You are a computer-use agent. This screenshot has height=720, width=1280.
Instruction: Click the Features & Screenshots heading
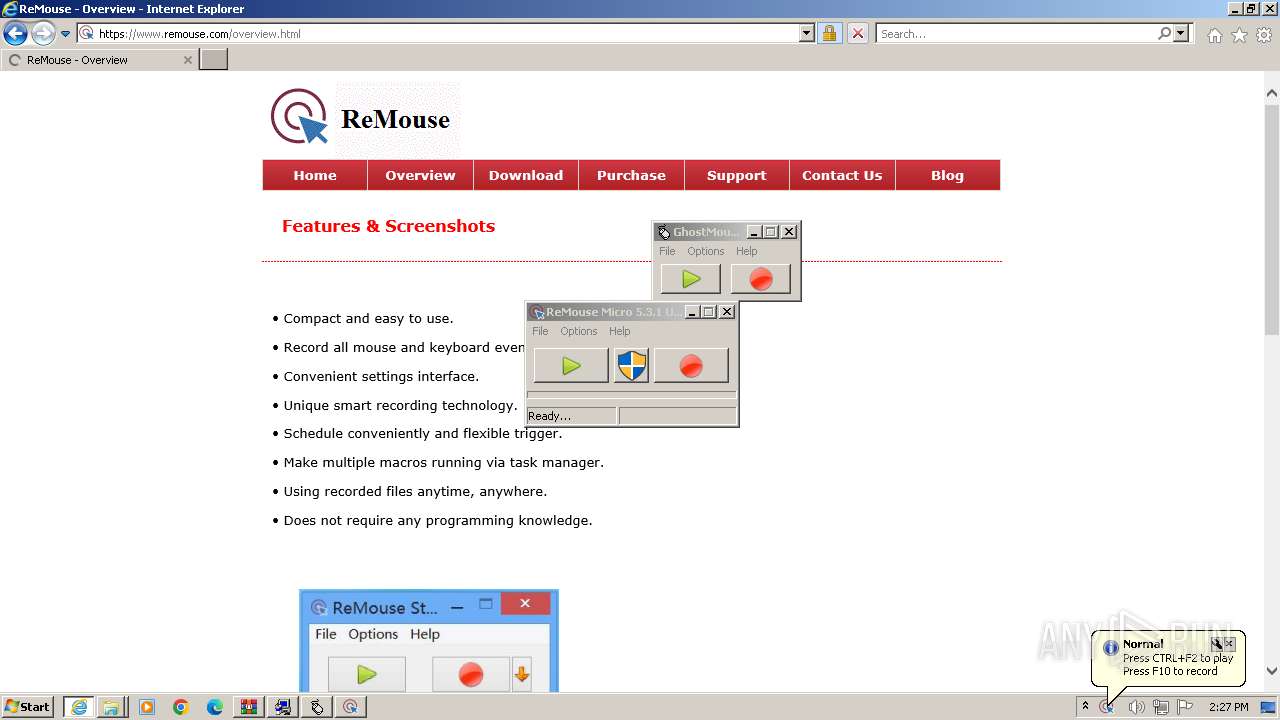tap(388, 226)
